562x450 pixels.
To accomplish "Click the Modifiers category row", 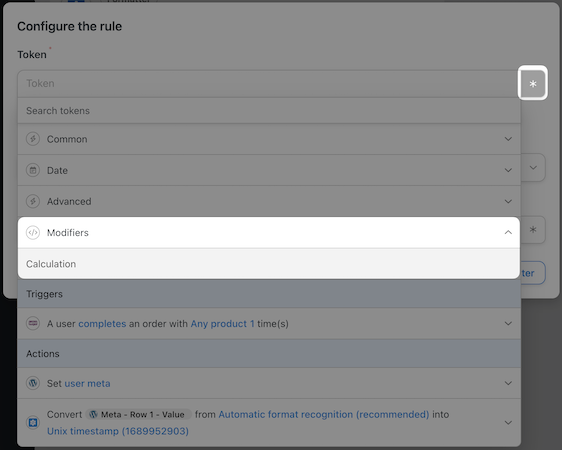I will 269,233.
